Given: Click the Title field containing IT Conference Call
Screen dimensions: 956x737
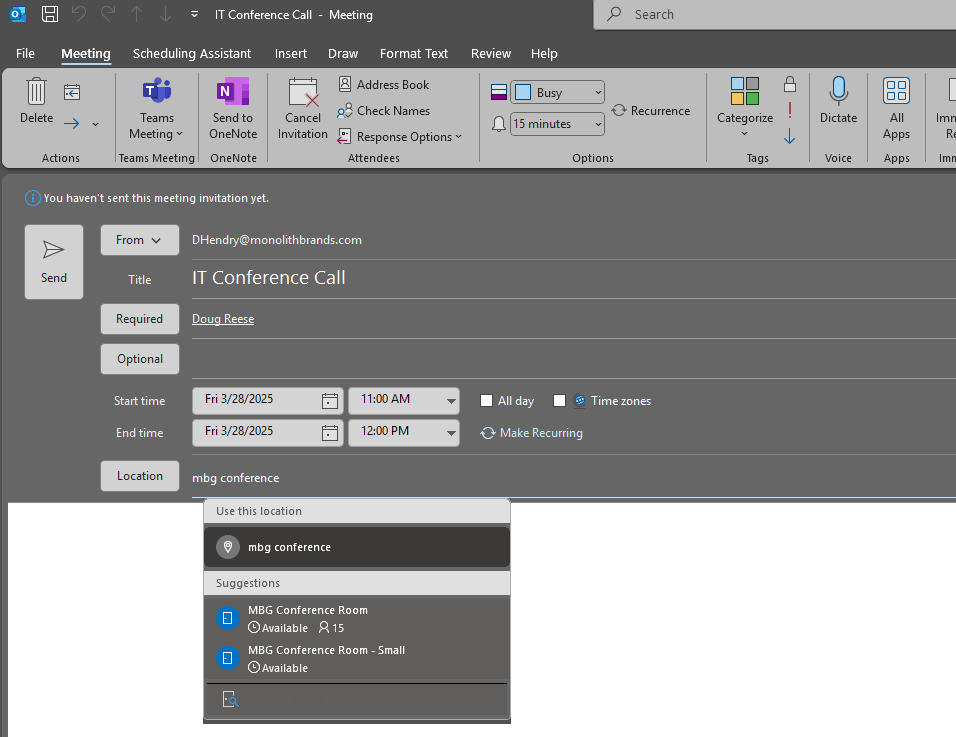Looking at the screenshot, I should [x=573, y=278].
